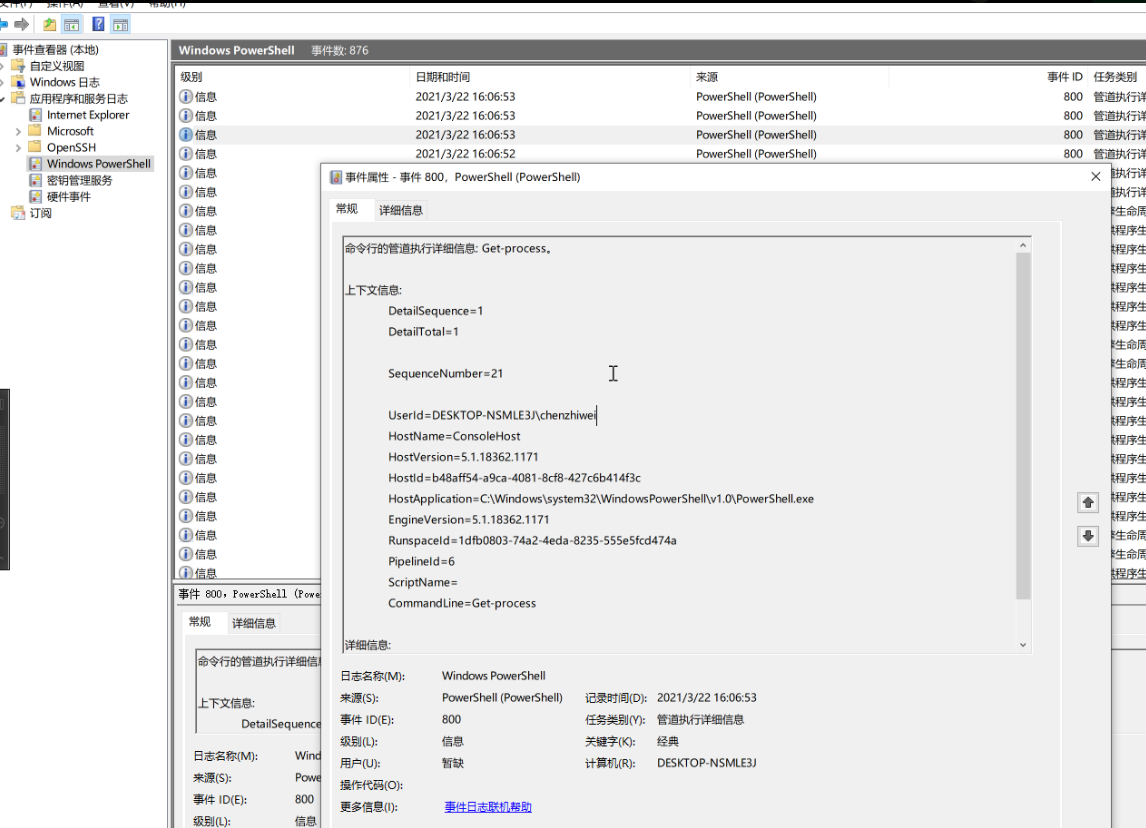Open the 查看 menu
The image size is (1146, 828).
[x=113, y=4]
